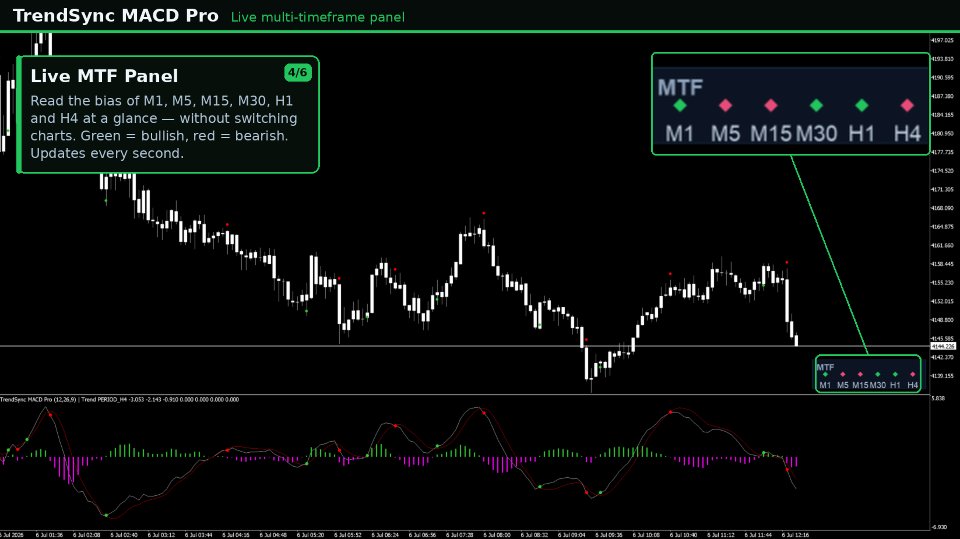Click the small H1 diamond in the chart's MTF panel
The width and height of the screenshot is (960, 539).
tap(895, 374)
